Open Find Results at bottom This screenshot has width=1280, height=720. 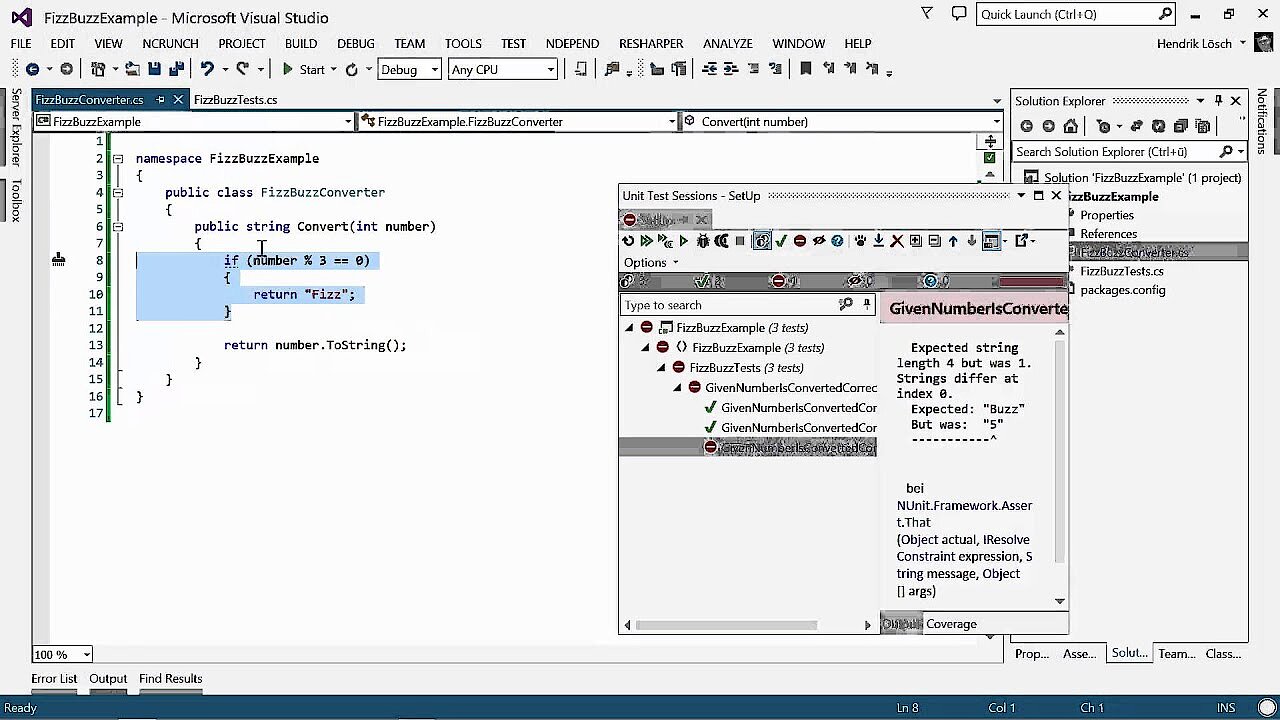tap(170, 678)
